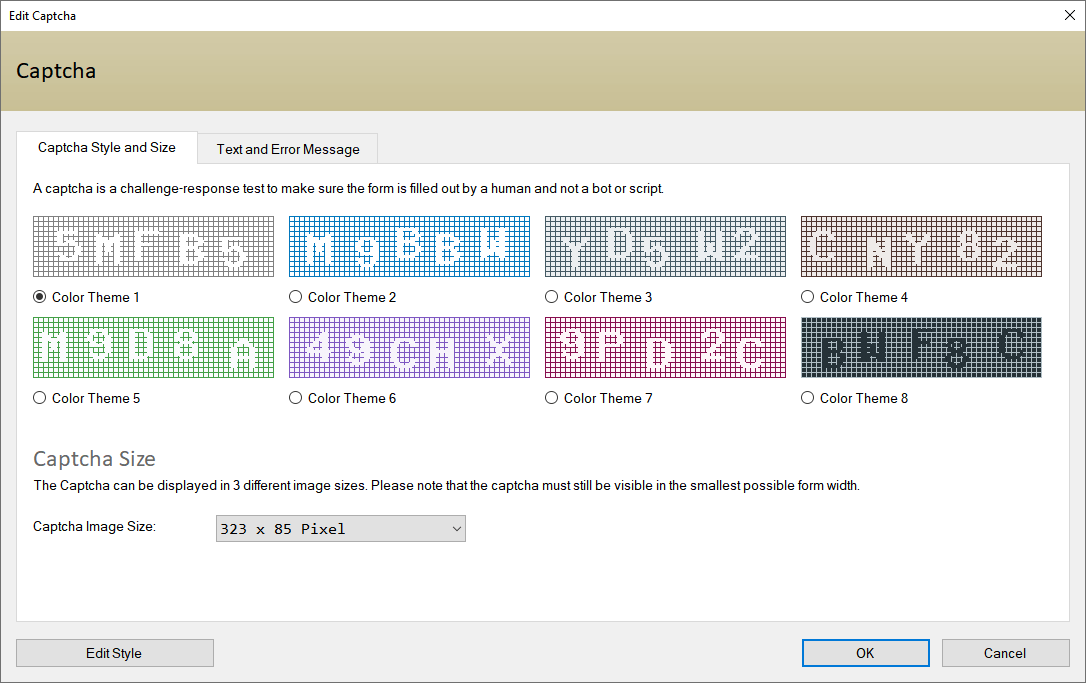
Task: Select the Color Theme 5 radio button
Action: point(39,397)
